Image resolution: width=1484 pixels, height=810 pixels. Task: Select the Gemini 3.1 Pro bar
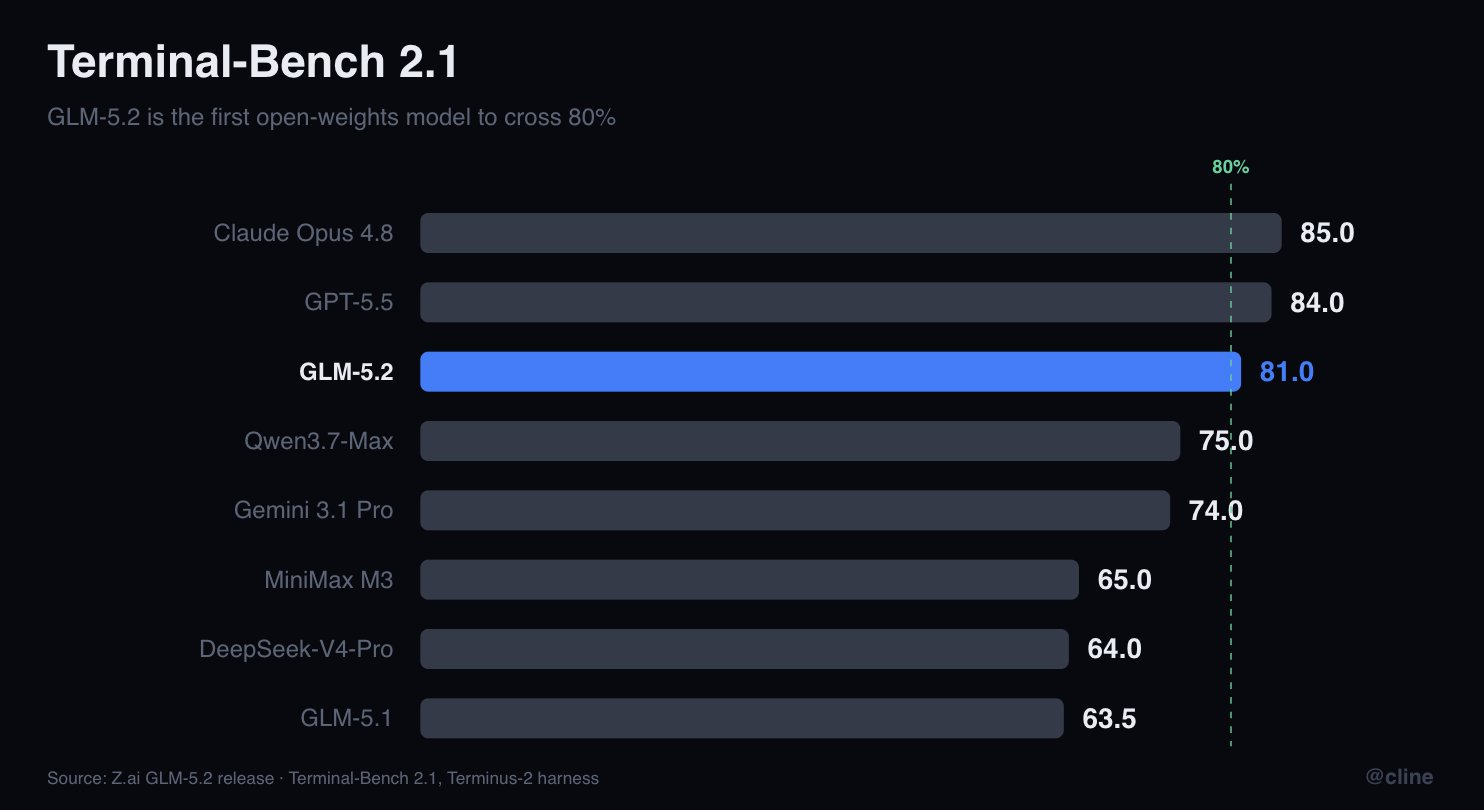click(x=795, y=510)
